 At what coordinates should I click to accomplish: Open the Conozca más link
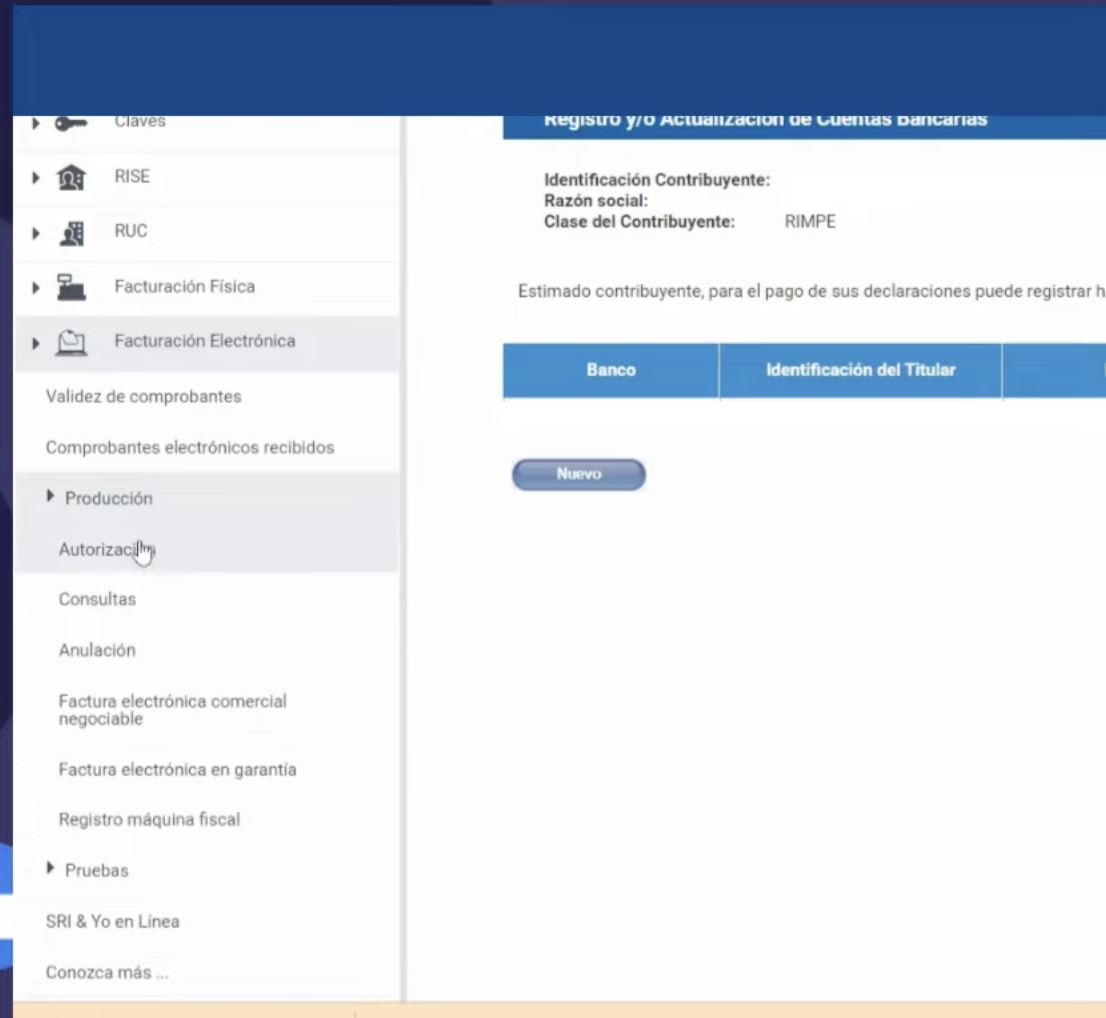coord(107,972)
